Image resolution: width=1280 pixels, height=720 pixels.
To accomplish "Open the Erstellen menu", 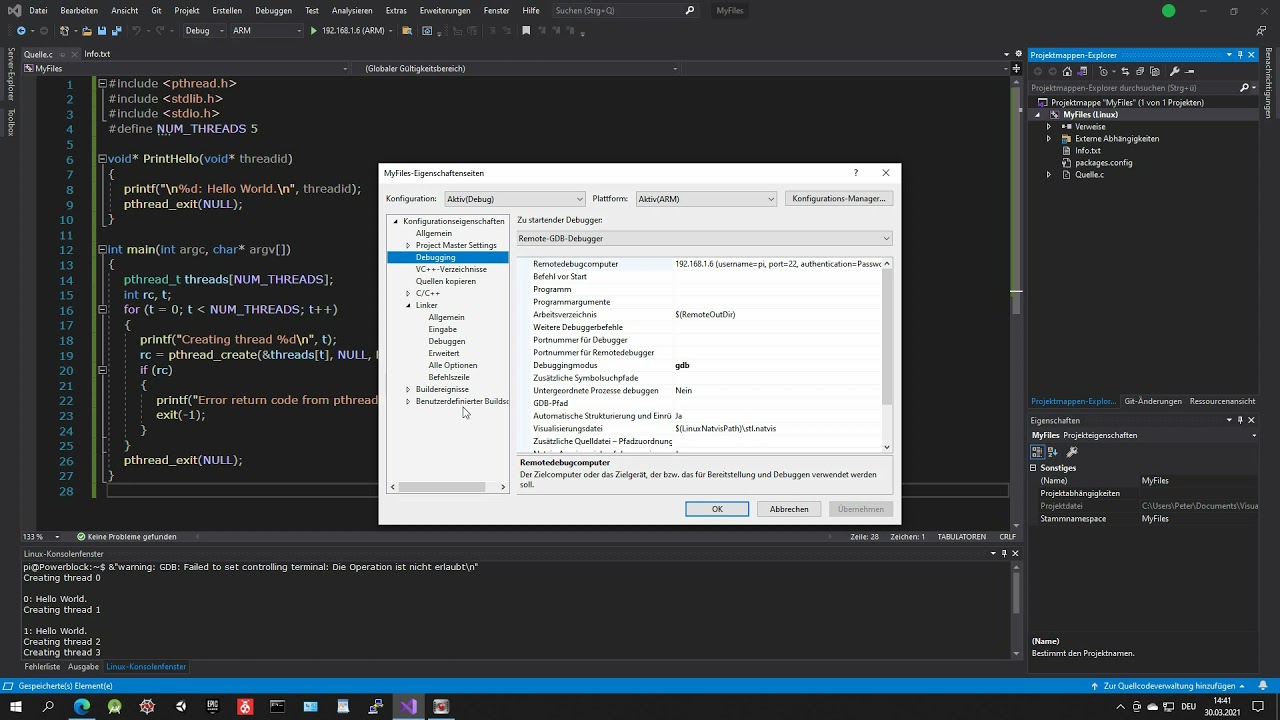I will (x=227, y=10).
